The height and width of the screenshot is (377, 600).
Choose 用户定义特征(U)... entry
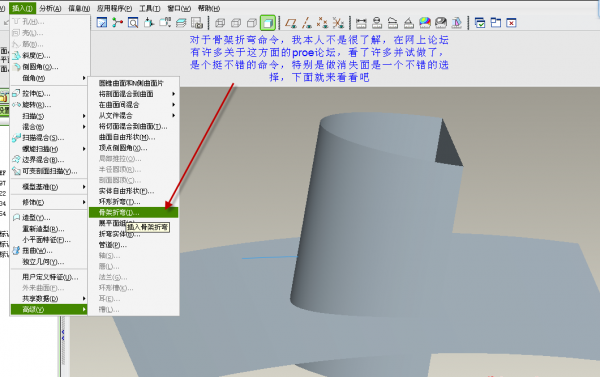pyautogui.click(x=50, y=277)
